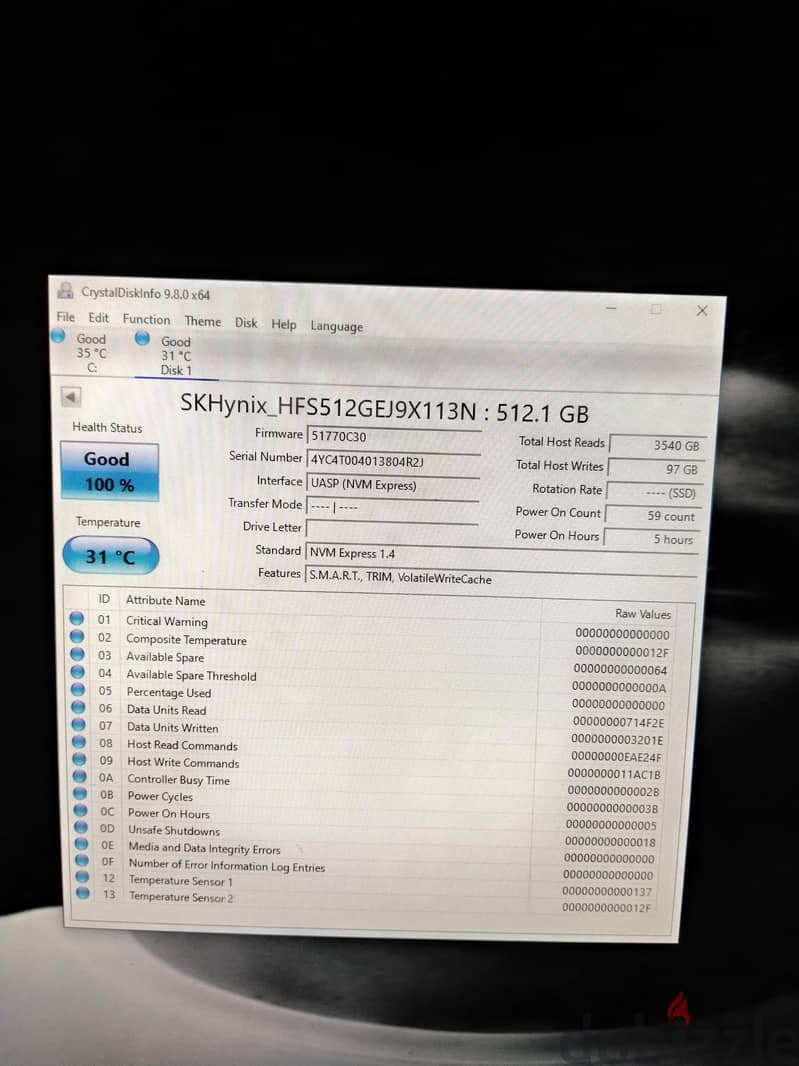Click status icon of Error Information Log Entries row
The image size is (799, 1066).
click(82, 861)
